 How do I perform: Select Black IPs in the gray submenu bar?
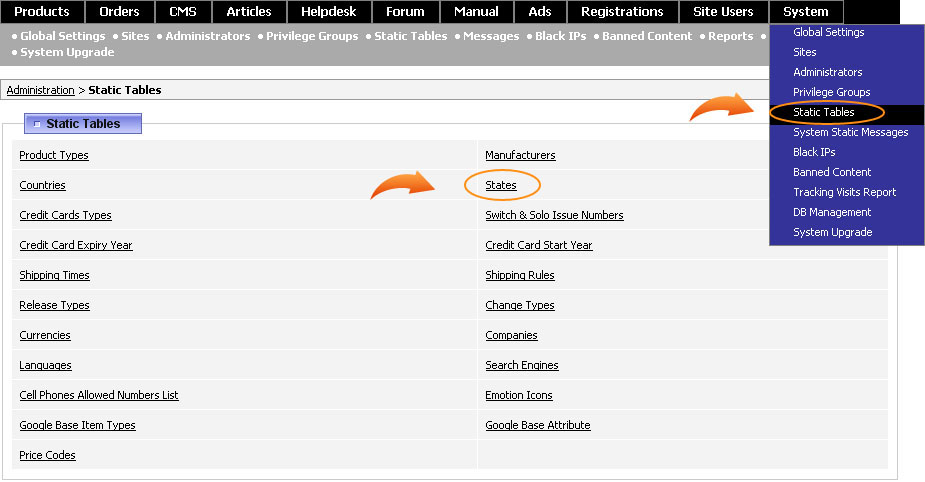(560, 36)
